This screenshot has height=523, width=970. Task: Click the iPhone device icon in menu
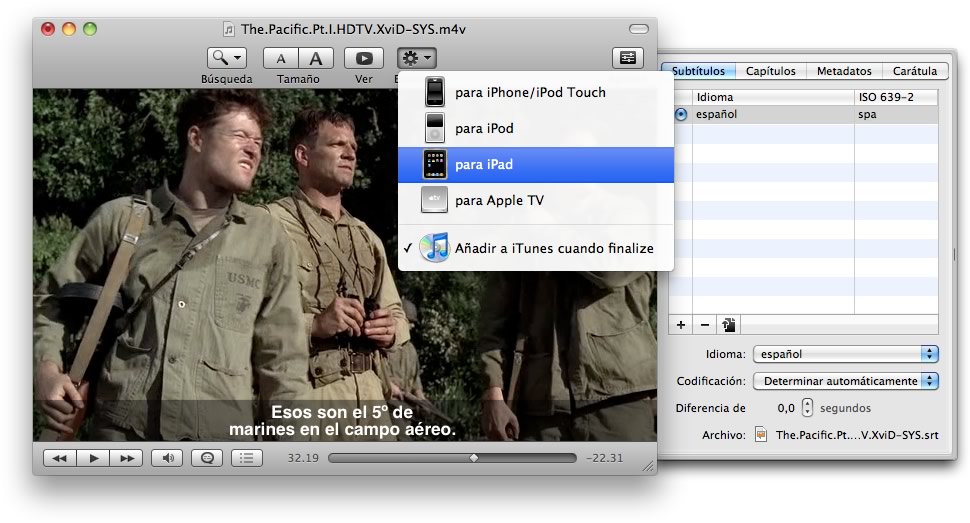tap(435, 92)
